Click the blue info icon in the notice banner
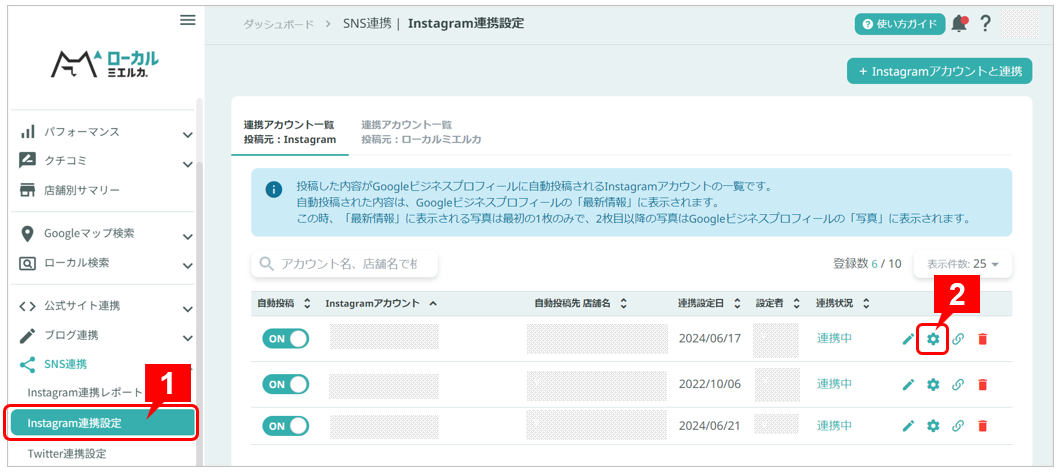Image resolution: width=1061 pixels, height=475 pixels. pyautogui.click(x=273, y=189)
